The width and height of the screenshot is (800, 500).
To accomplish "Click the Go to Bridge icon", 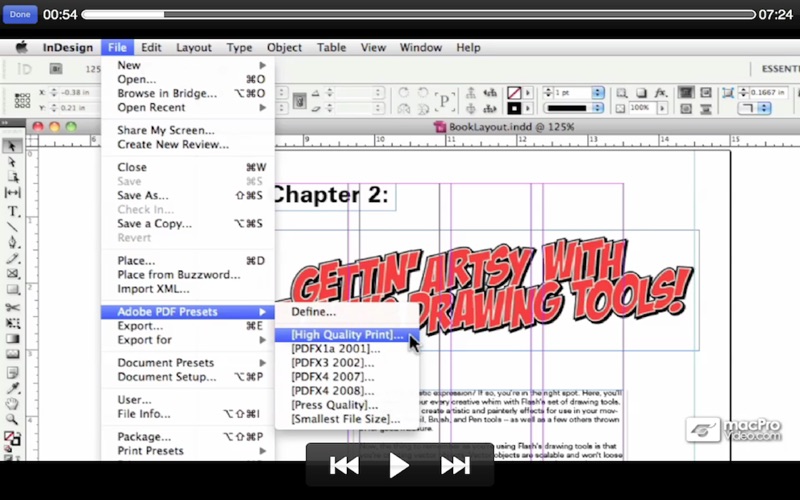I will [x=56, y=68].
